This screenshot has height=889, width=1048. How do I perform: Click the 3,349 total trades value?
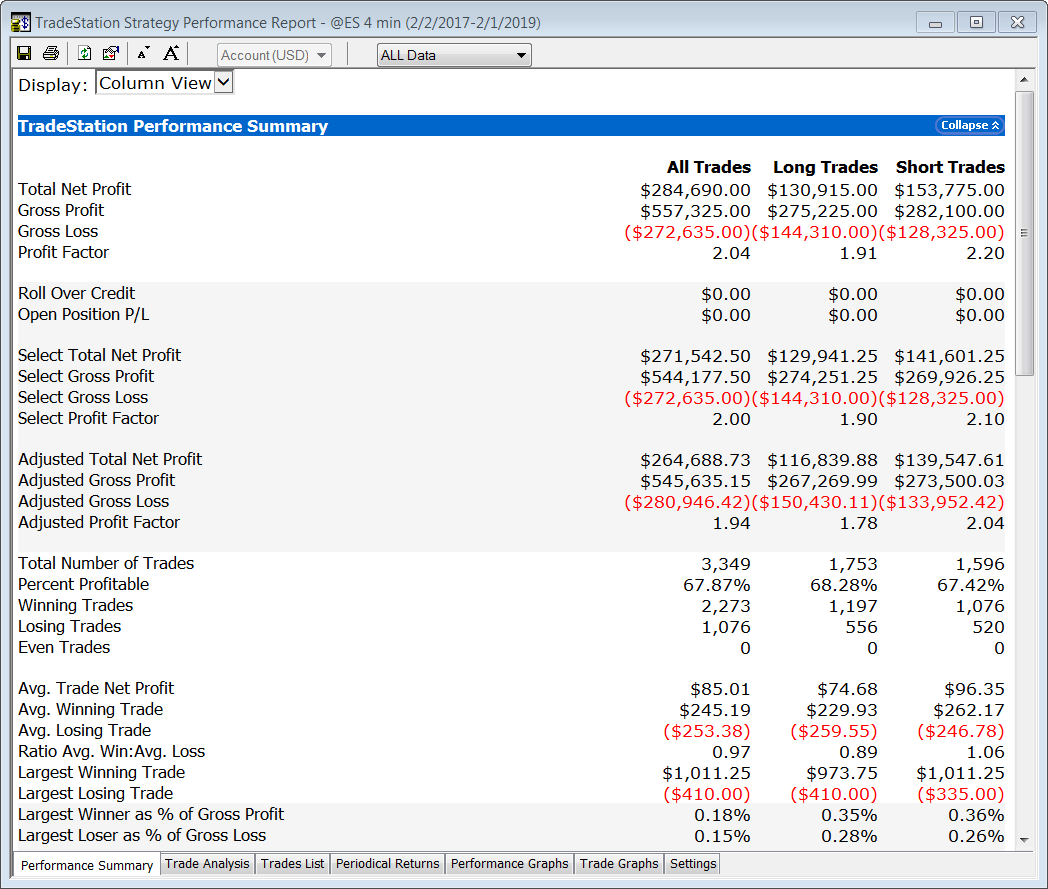[726, 565]
